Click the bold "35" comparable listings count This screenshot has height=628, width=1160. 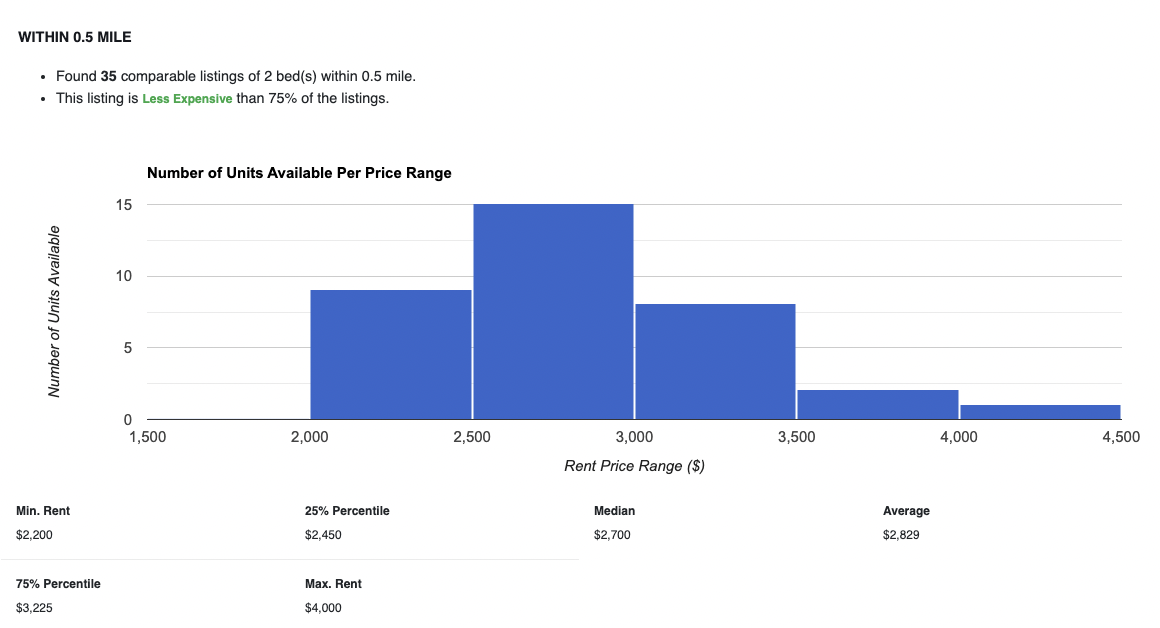pyautogui.click(x=109, y=76)
